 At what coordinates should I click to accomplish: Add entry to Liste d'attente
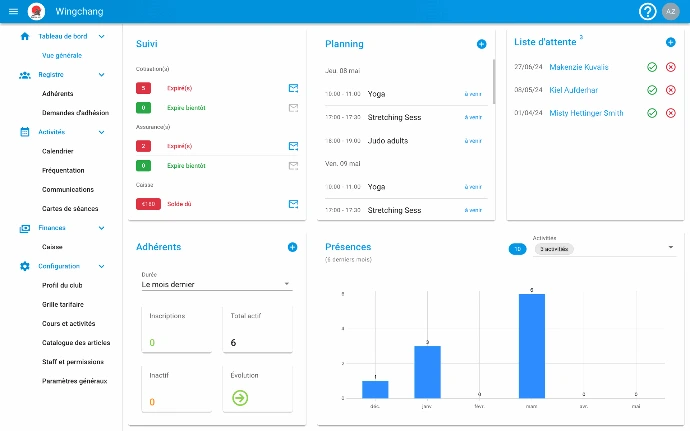(670, 42)
